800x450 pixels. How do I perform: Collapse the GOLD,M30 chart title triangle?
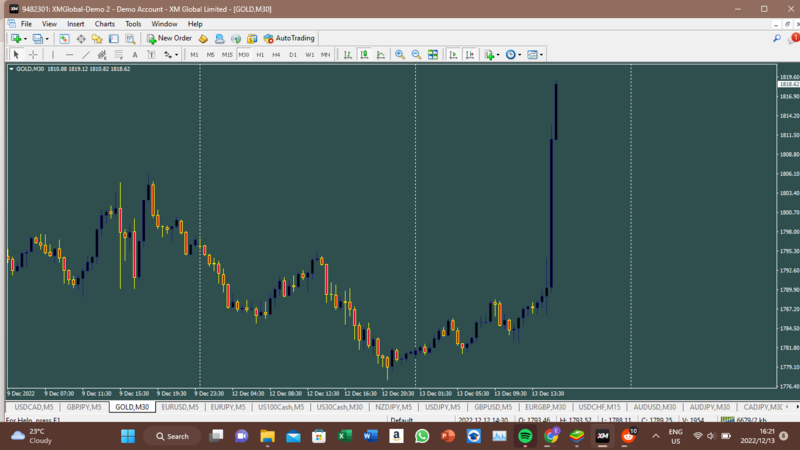click(11, 69)
